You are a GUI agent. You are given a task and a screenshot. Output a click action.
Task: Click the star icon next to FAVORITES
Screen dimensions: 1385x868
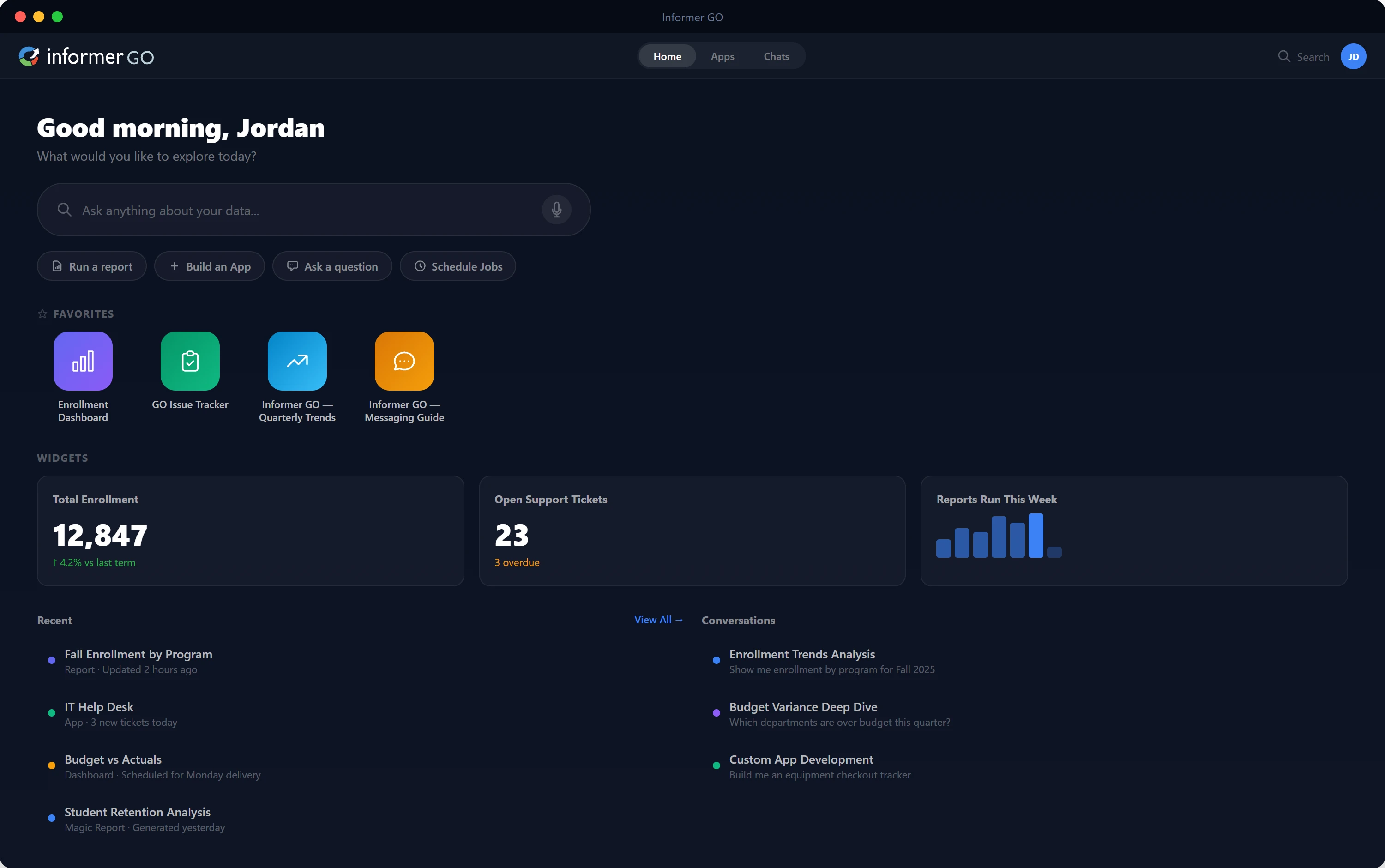click(x=42, y=313)
